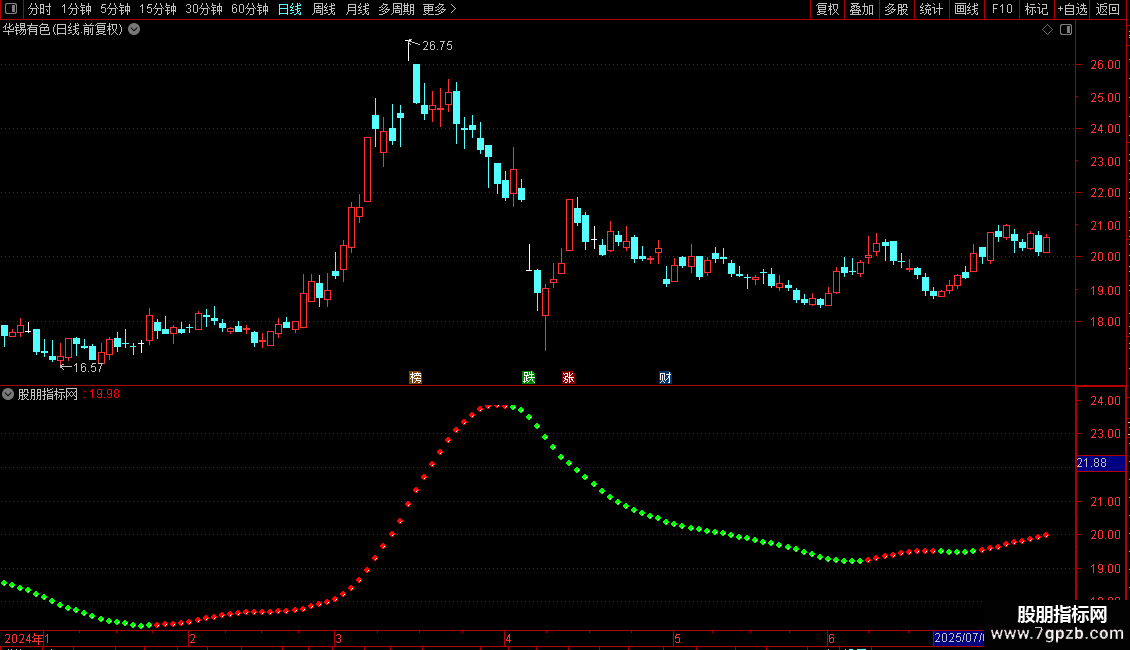Click the panel layout icon beside 分时
1130x650 pixels.
11,9
